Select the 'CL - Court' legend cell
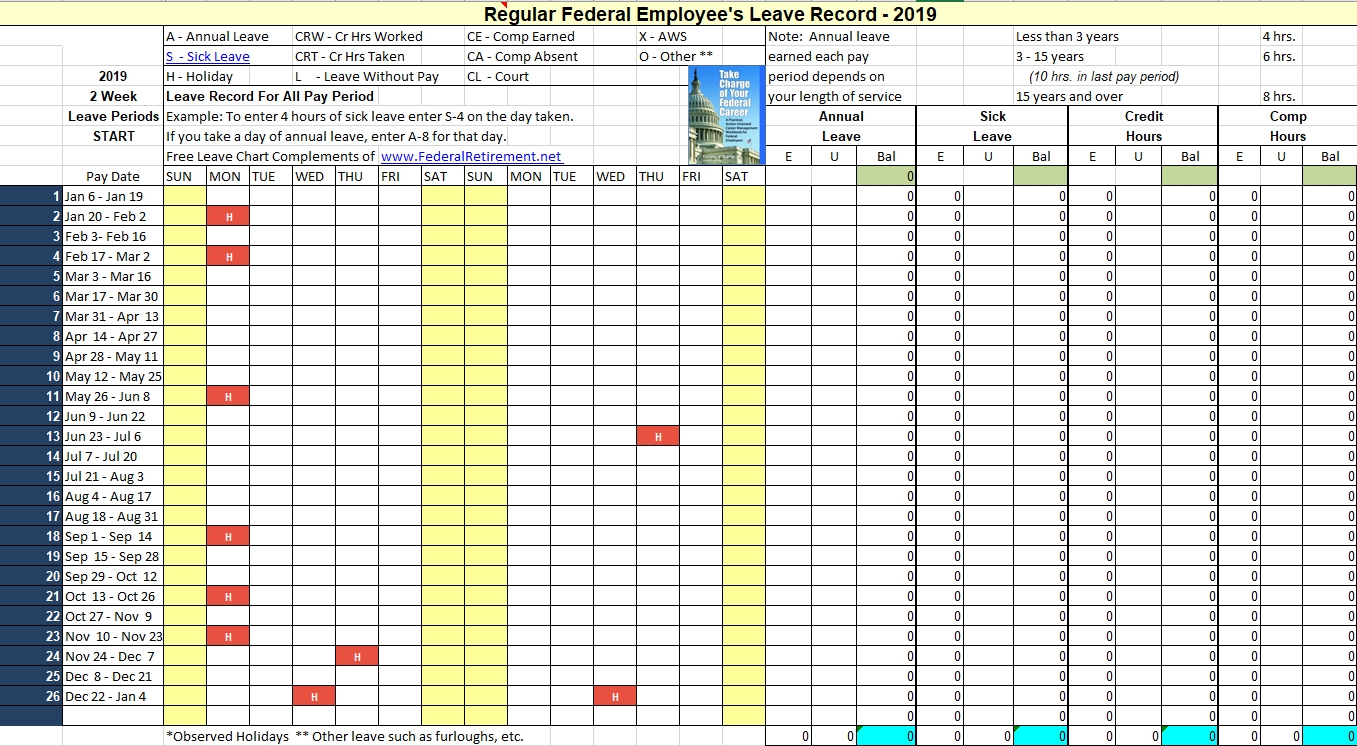The image size is (1357, 746). [x=497, y=77]
